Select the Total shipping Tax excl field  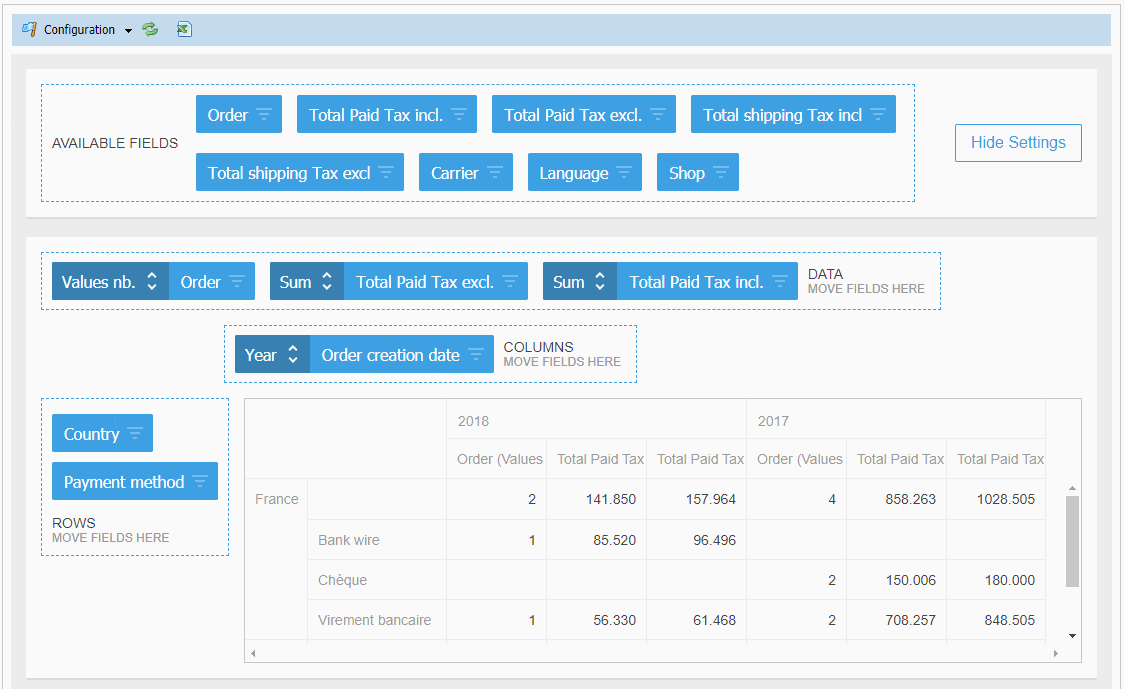coord(288,173)
